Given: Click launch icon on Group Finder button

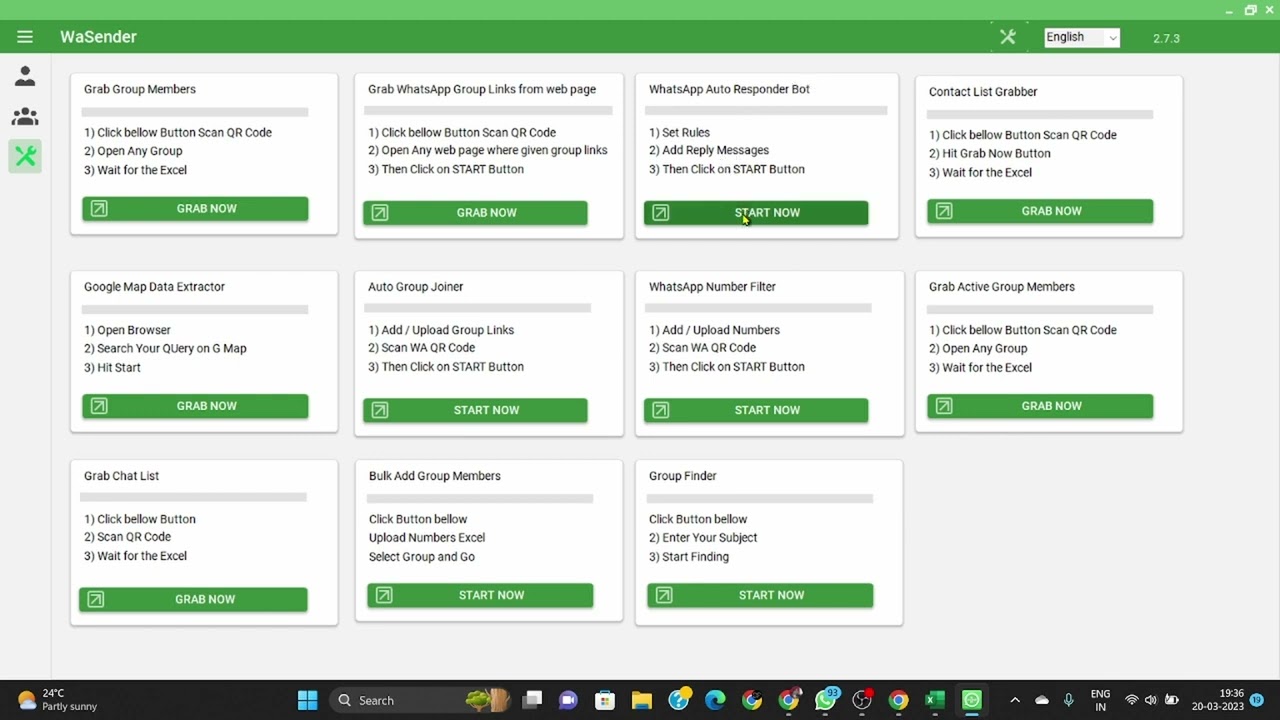Looking at the screenshot, I should click(x=664, y=595).
